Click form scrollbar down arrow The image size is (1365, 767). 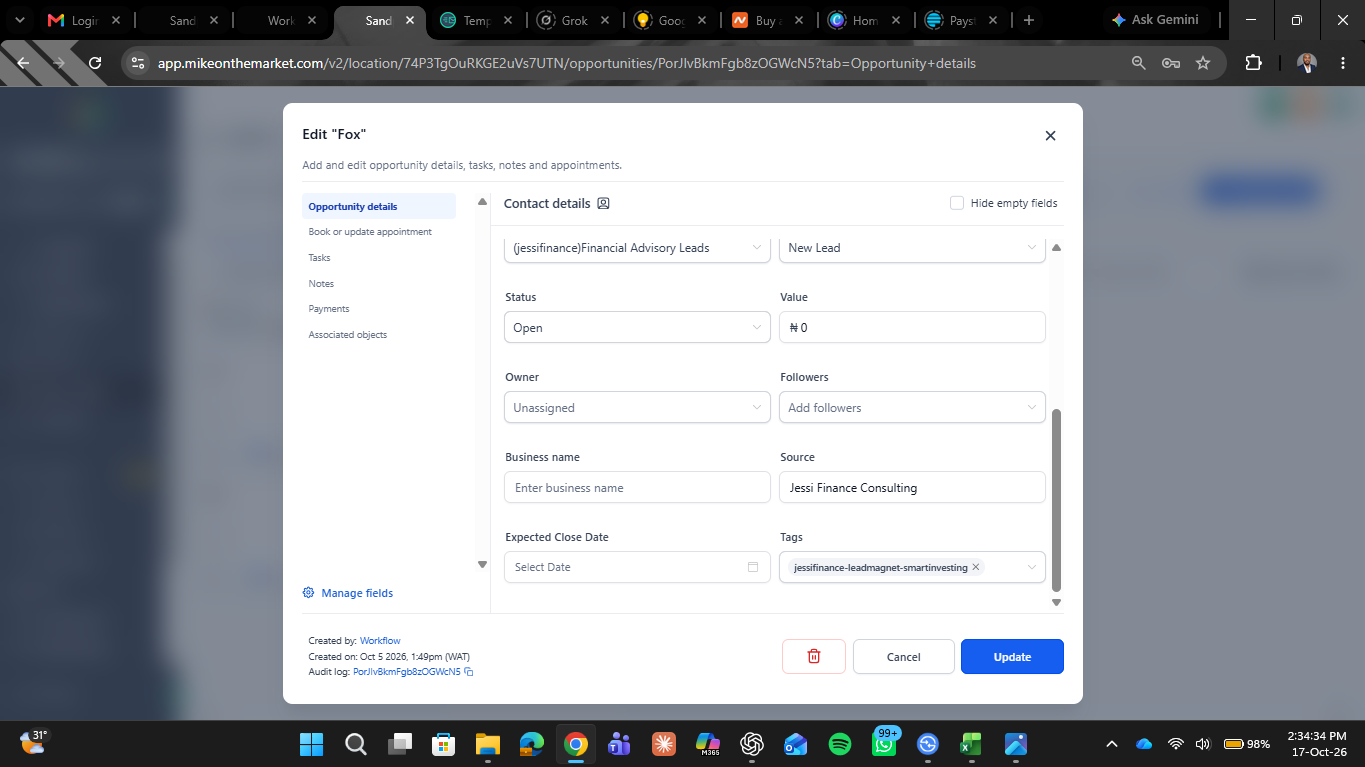[x=1056, y=602]
